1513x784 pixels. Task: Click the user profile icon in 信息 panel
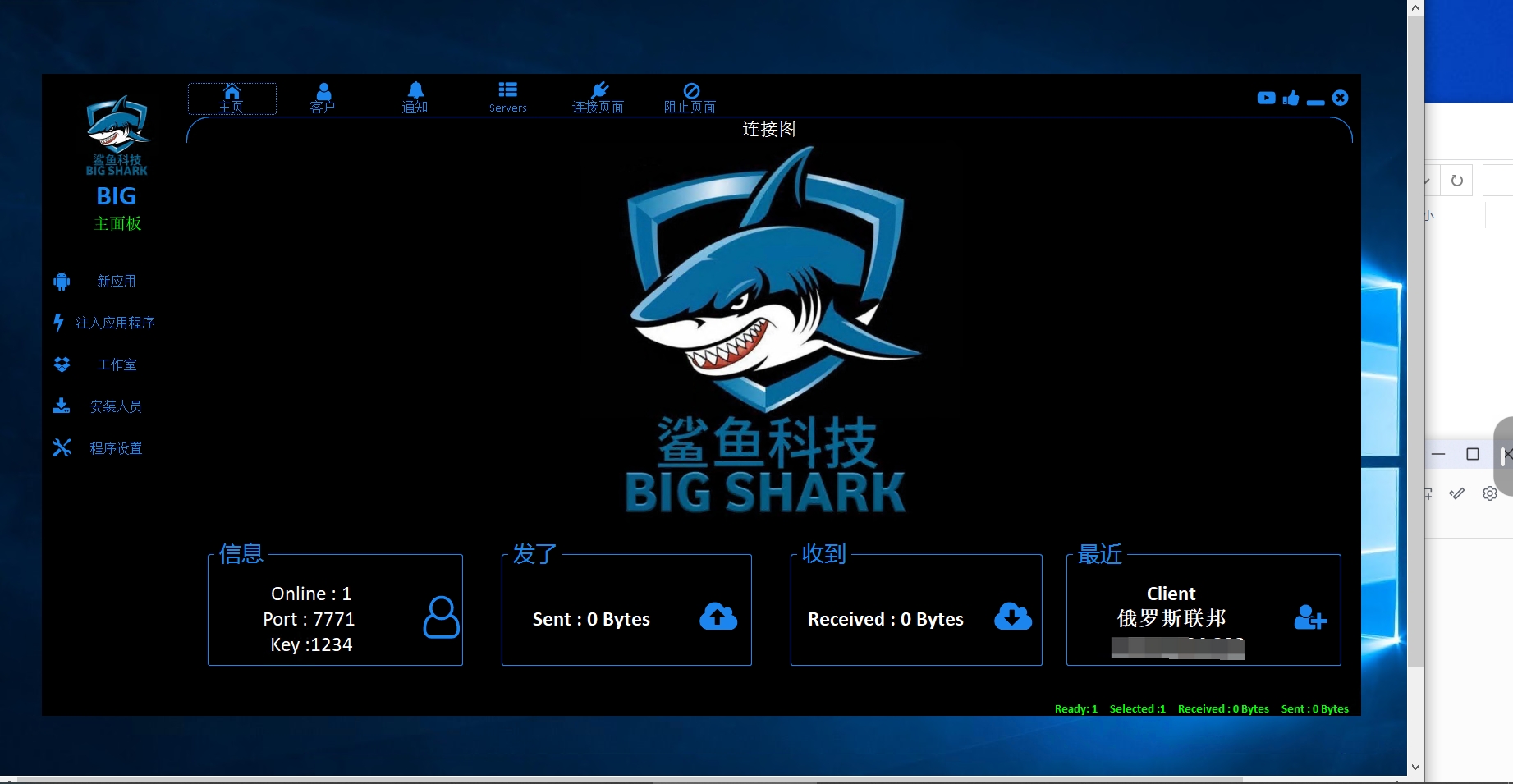pyautogui.click(x=441, y=617)
